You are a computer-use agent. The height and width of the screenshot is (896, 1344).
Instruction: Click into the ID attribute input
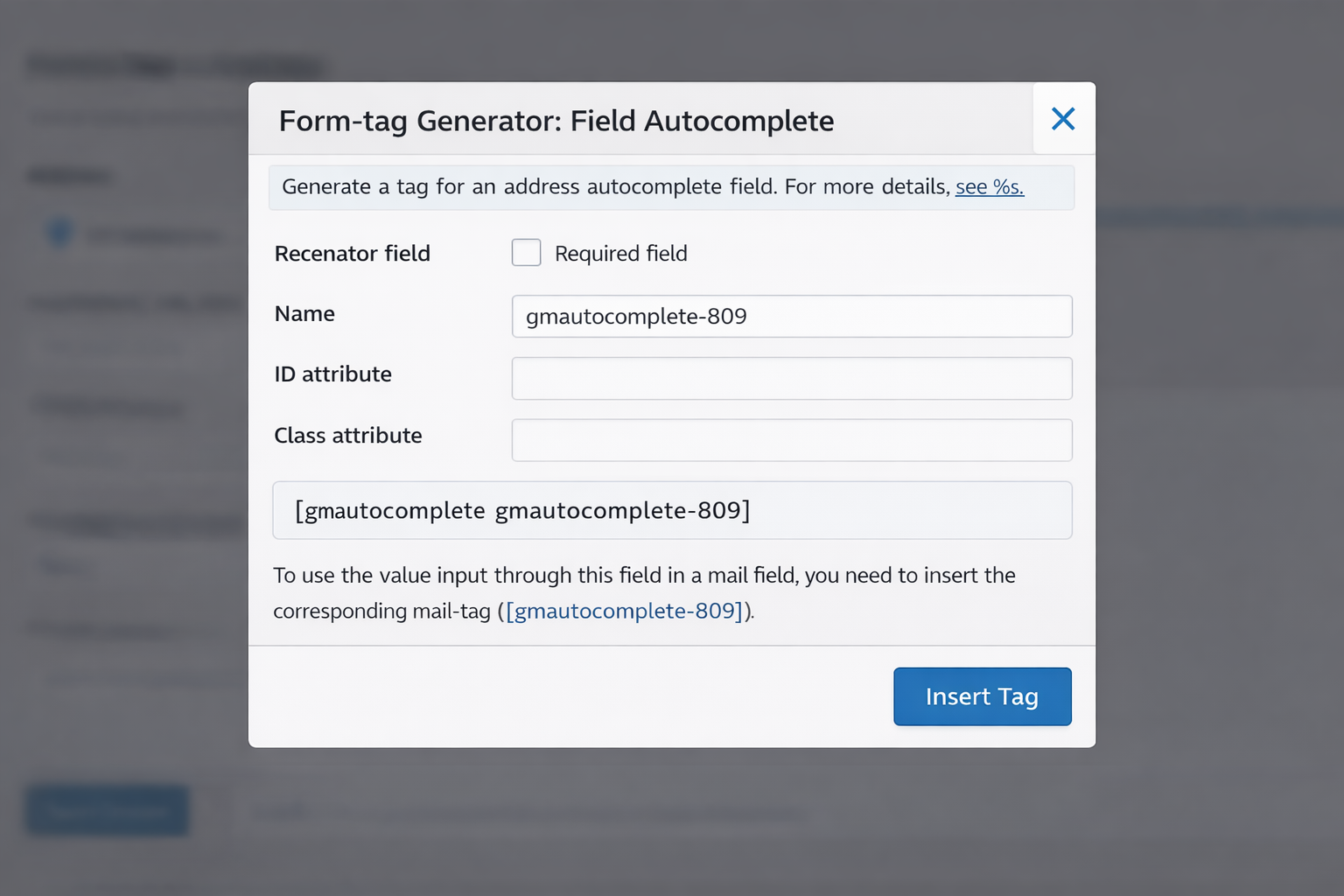791,378
